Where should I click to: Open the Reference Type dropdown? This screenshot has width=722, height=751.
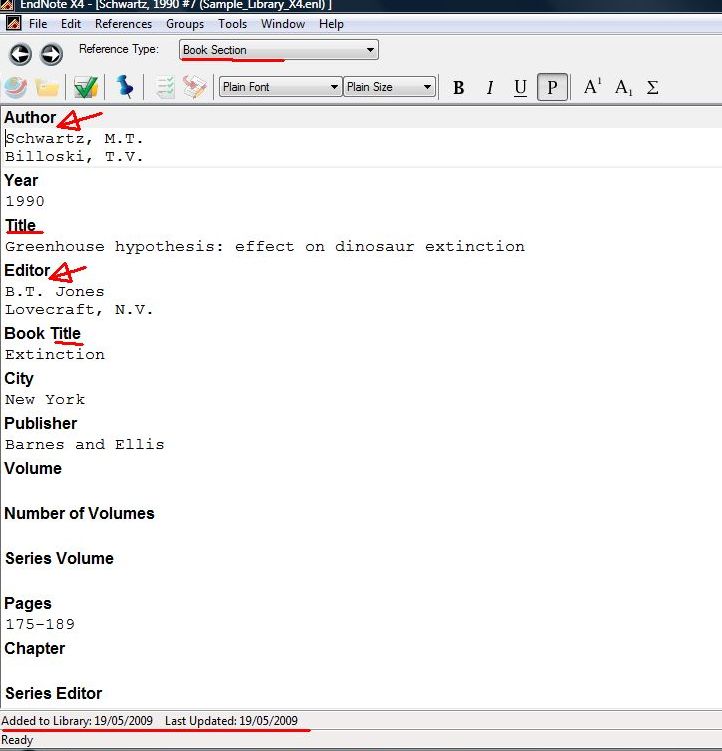(279, 50)
